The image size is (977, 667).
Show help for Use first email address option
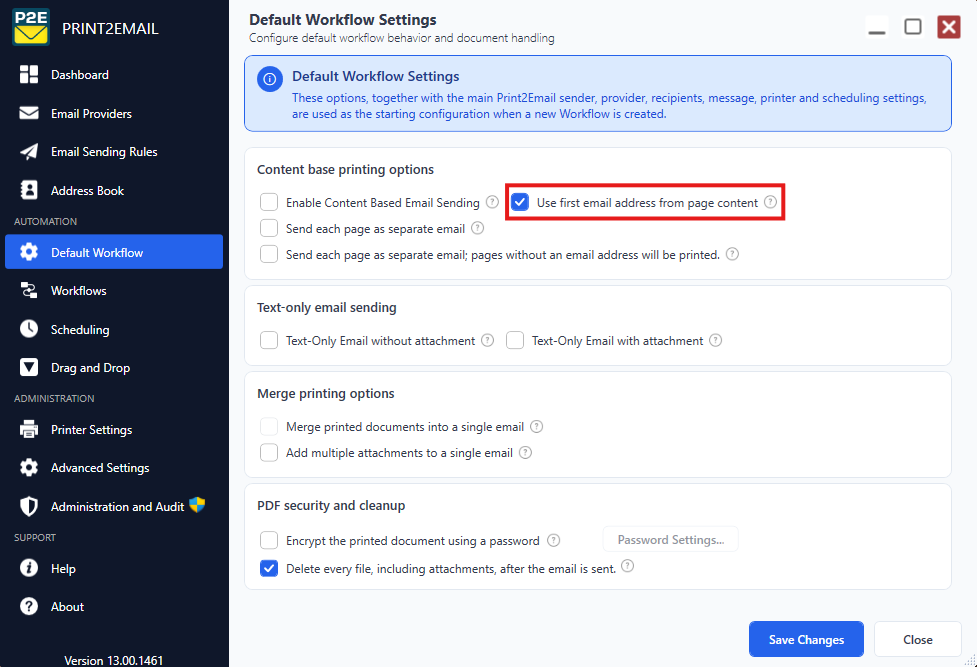point(771,202)
